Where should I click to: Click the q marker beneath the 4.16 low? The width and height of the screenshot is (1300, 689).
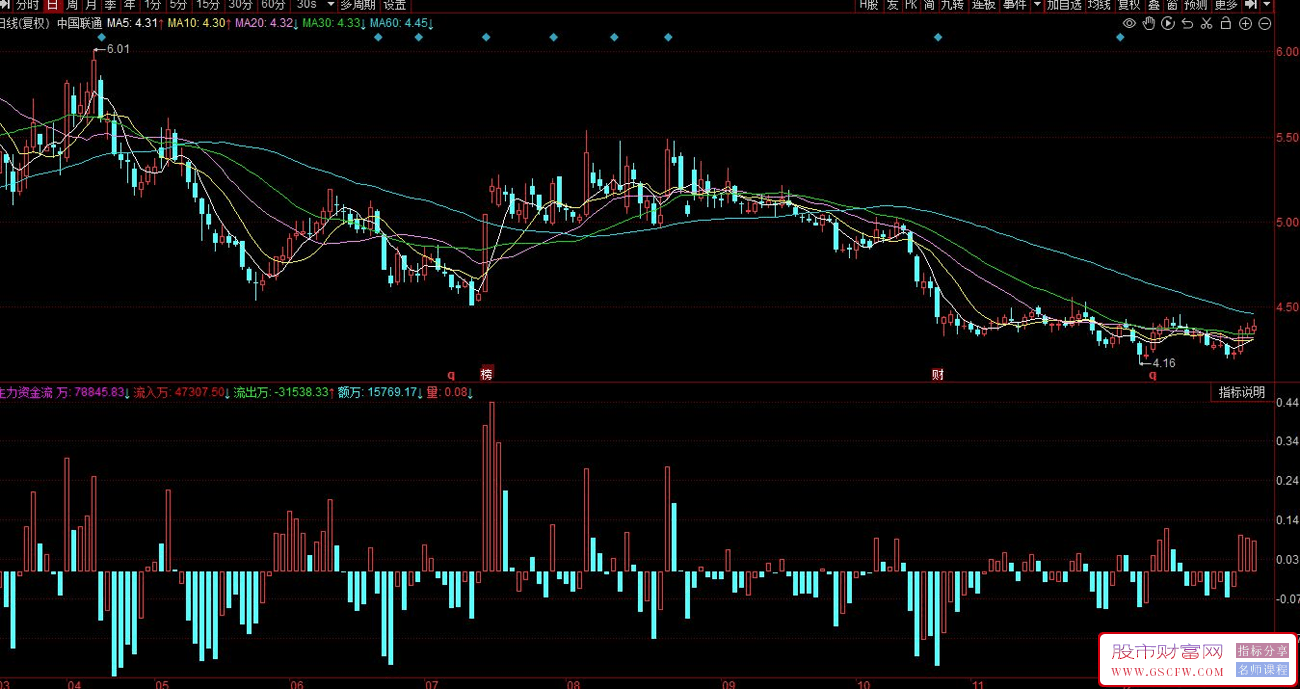(x=1152, y=376)
